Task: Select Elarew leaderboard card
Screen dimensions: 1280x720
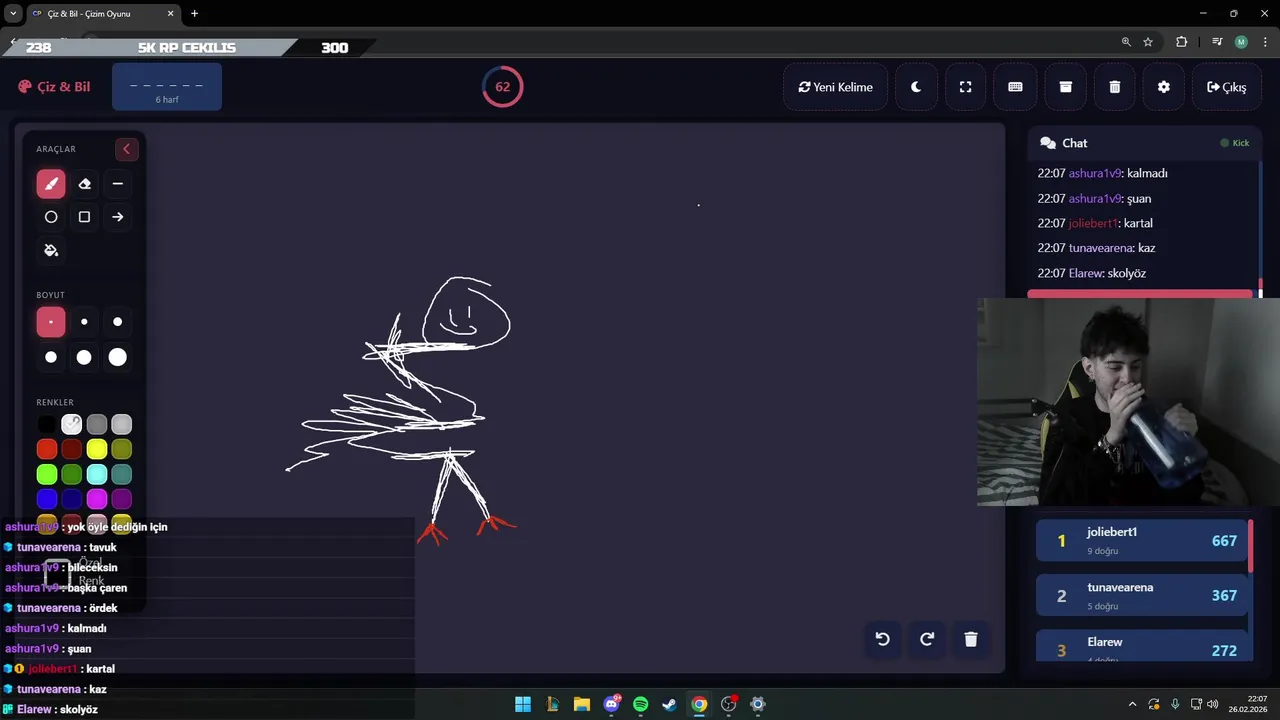Action: tap(1141, 646)
